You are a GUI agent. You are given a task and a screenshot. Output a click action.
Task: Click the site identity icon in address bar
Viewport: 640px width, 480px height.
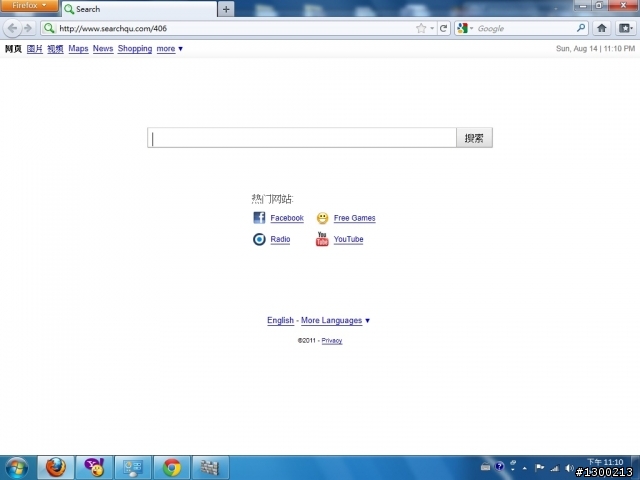point(49,28)
